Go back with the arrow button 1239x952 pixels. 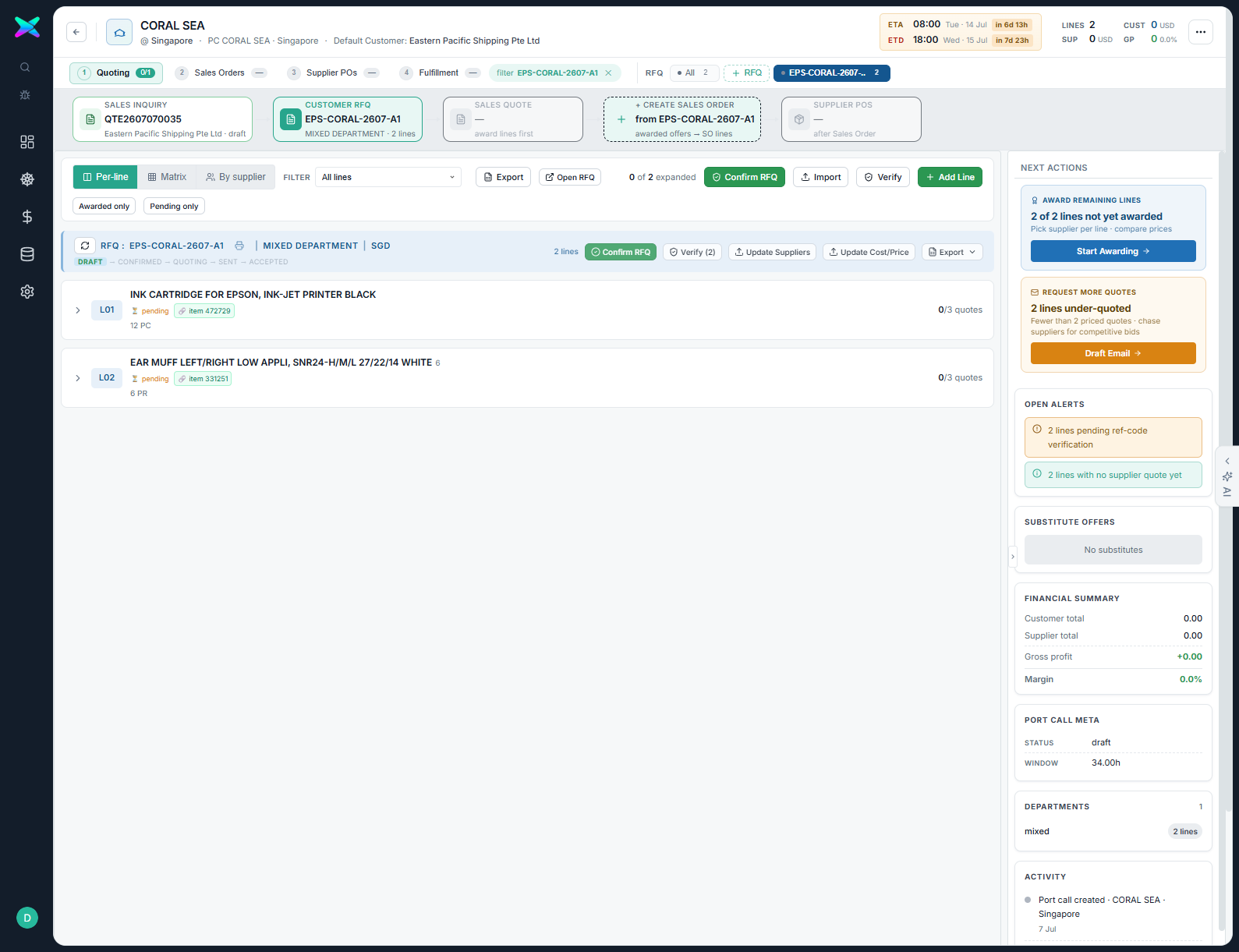coord(76,32)
